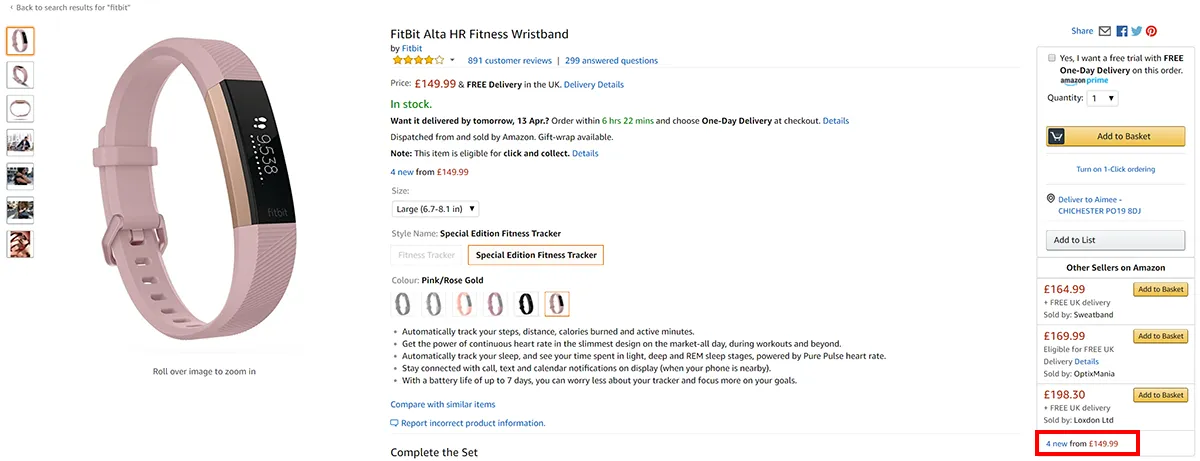
Task: Tick the Prime free trial checkbox
Action: coord(1051,58)
